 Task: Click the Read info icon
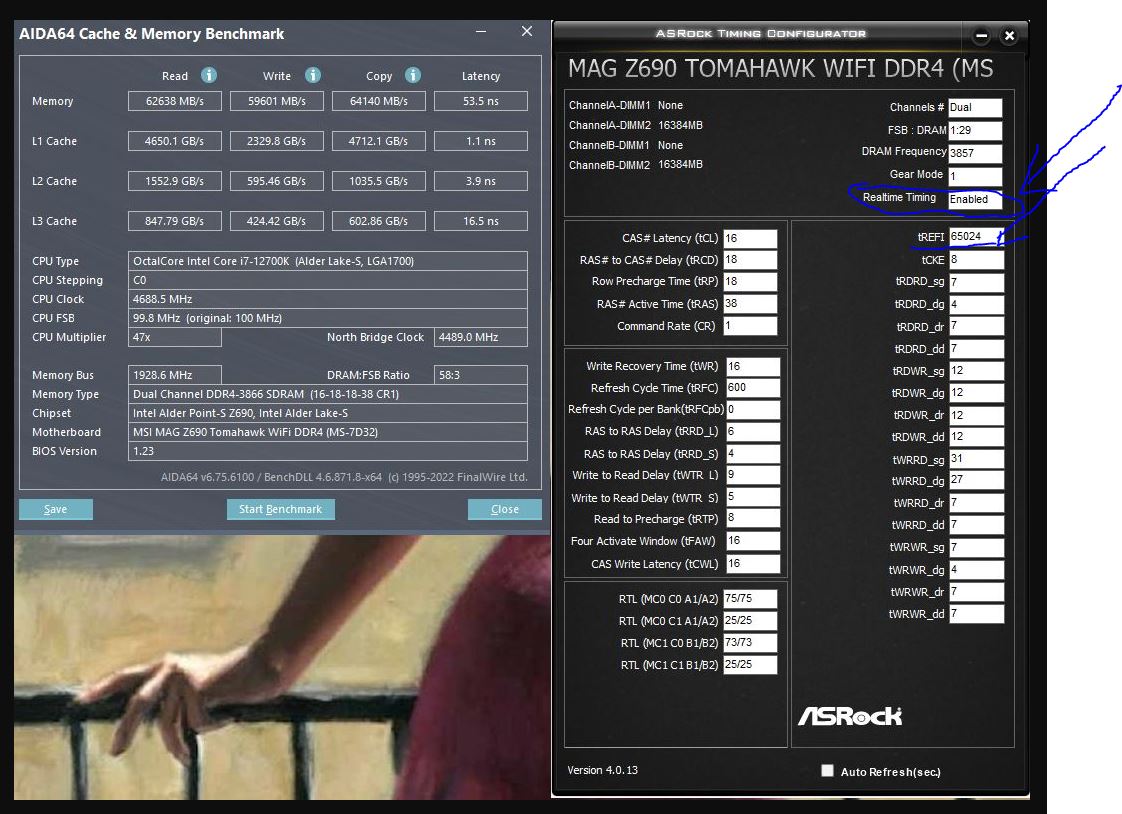click(x=209, y=75)
